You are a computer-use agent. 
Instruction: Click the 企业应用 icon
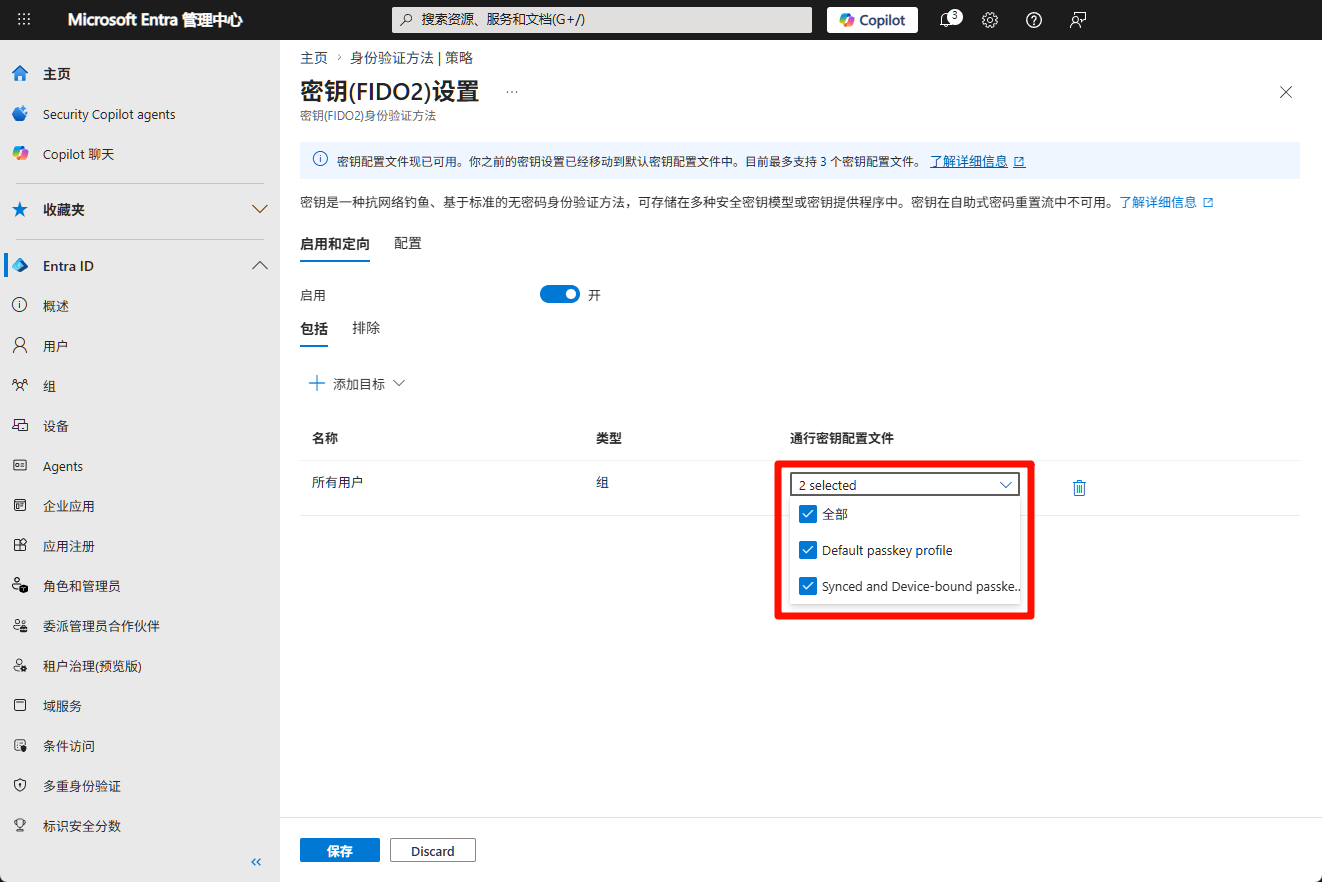(20, 506)
